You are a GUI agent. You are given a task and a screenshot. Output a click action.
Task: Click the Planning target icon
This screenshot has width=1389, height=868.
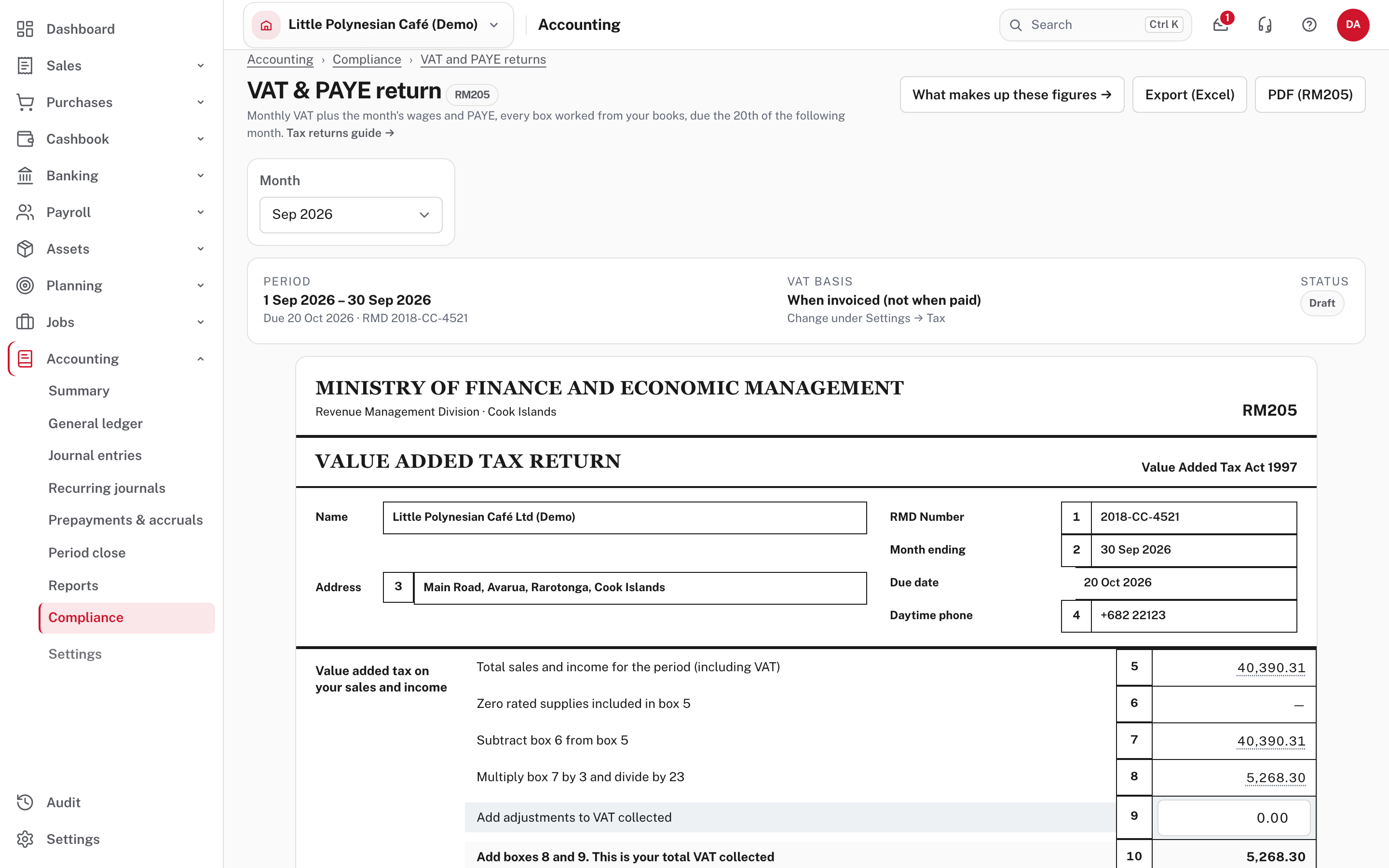tap(25, 285)
